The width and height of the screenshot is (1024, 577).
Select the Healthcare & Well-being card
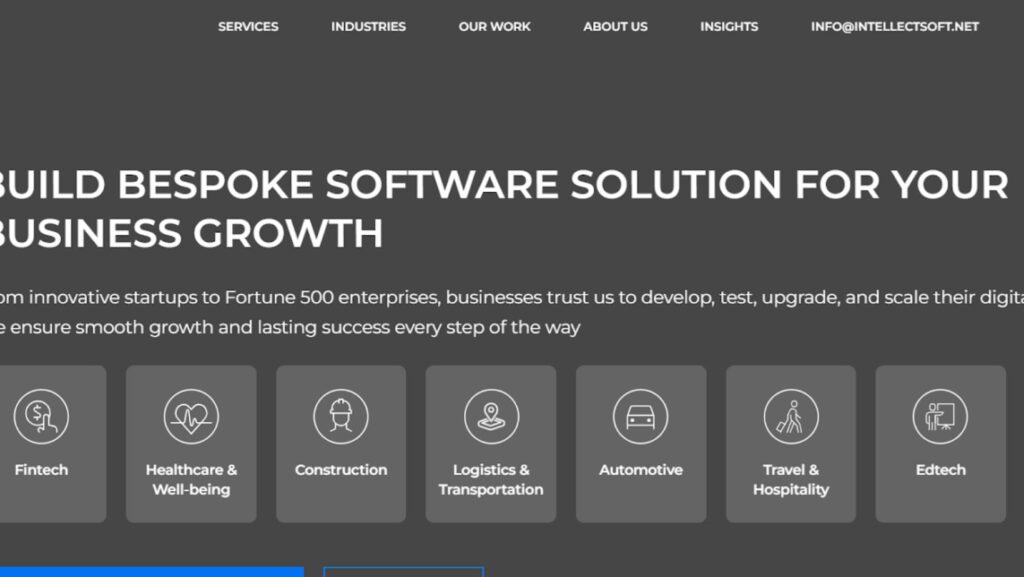click(191, 444)
